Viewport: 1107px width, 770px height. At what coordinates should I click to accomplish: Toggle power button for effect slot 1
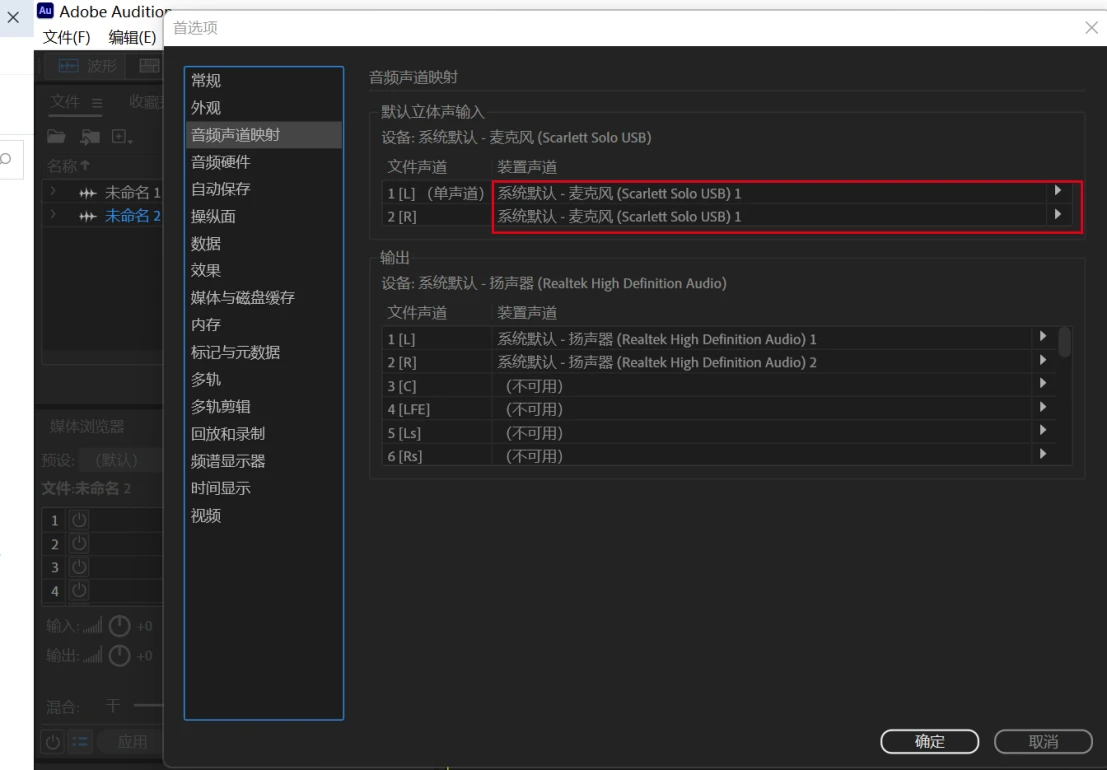[79, 520]
